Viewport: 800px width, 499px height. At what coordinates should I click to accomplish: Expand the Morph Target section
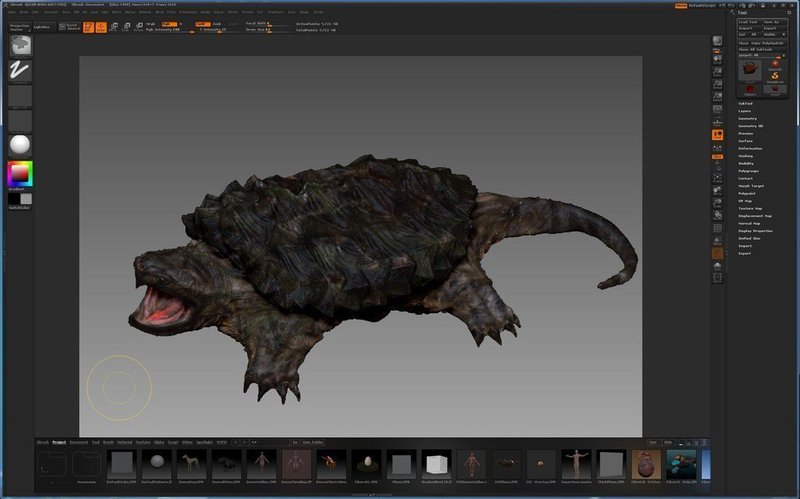[751, 186]
